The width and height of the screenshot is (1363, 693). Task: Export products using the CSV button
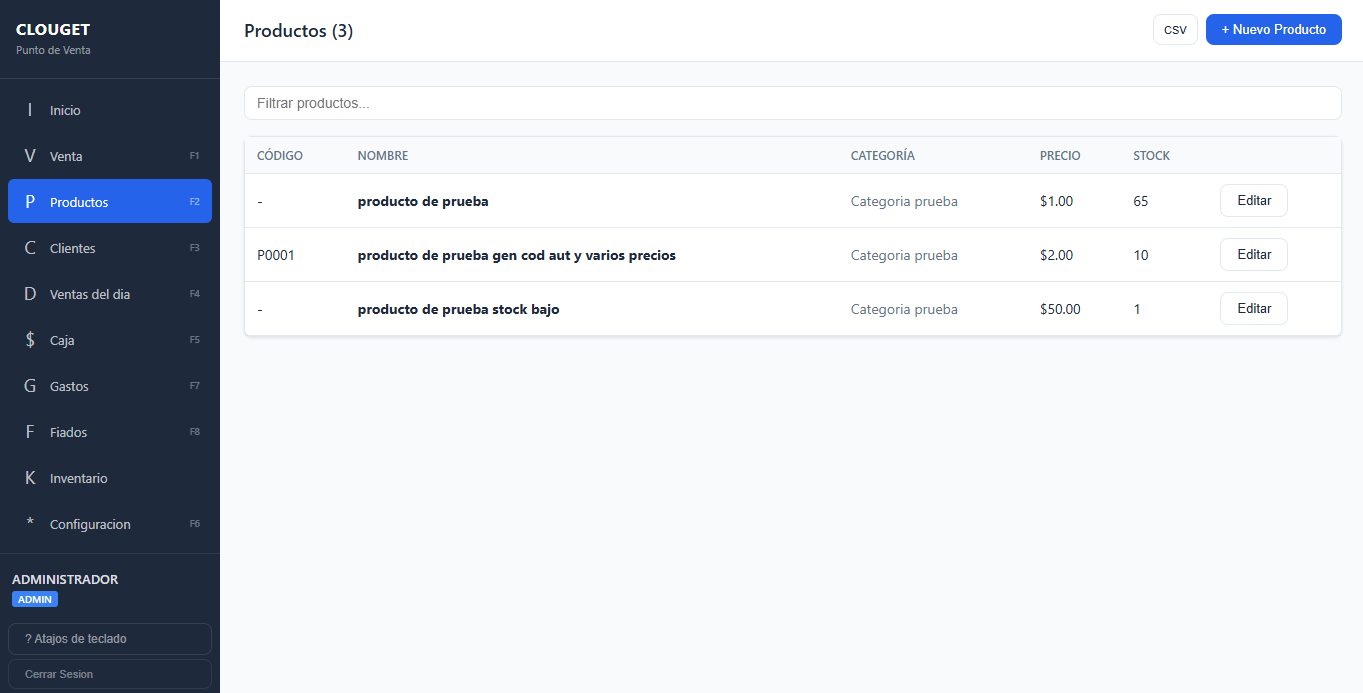pos(1174,29)
